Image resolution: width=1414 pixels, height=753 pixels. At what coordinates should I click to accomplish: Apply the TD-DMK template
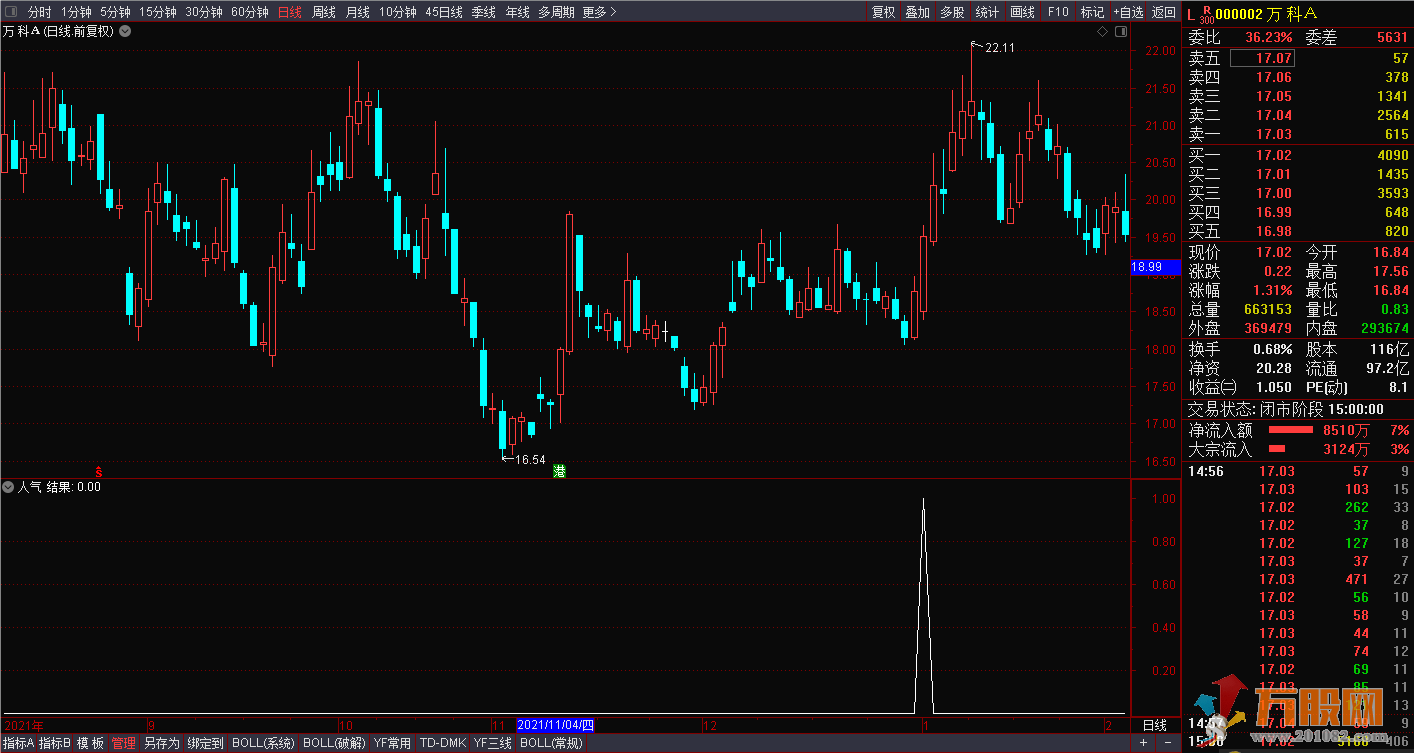coord(443,743)
